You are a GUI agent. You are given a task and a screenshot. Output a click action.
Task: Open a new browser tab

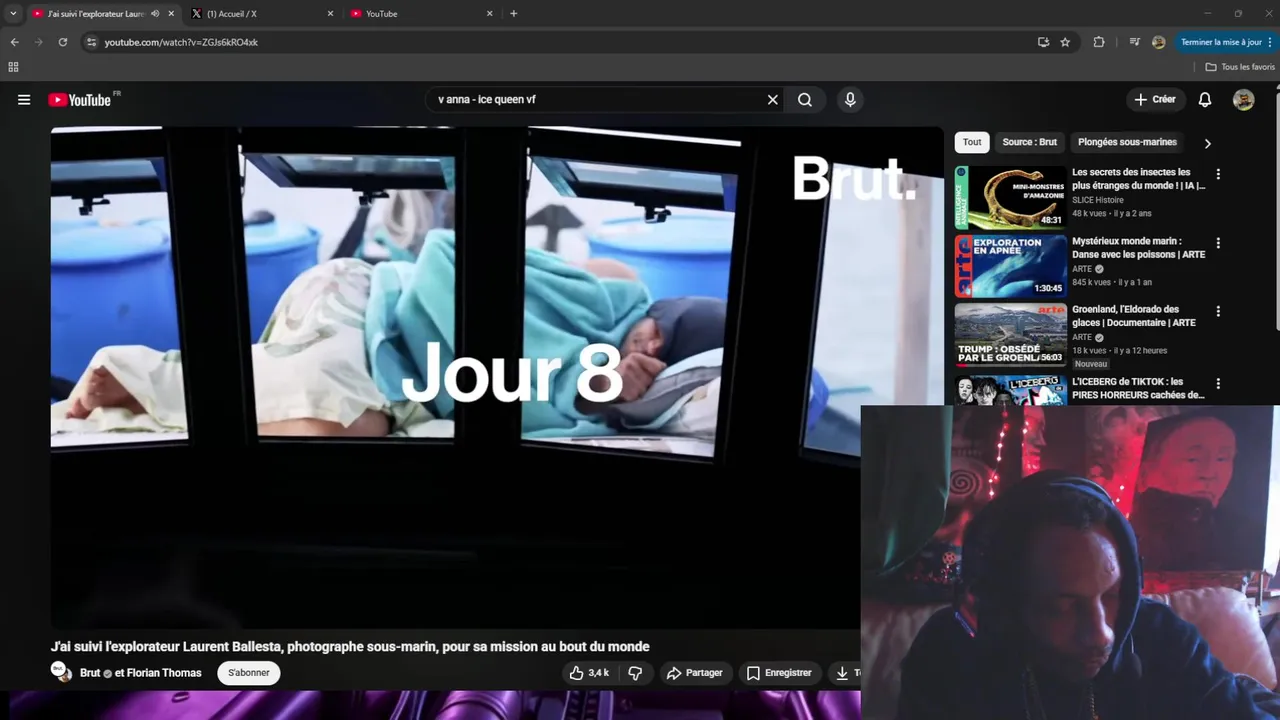tap(514, 14)
